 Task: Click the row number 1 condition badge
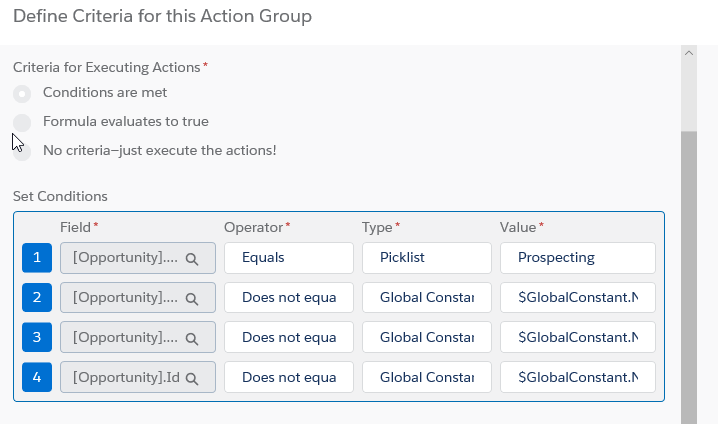point(37,258)
